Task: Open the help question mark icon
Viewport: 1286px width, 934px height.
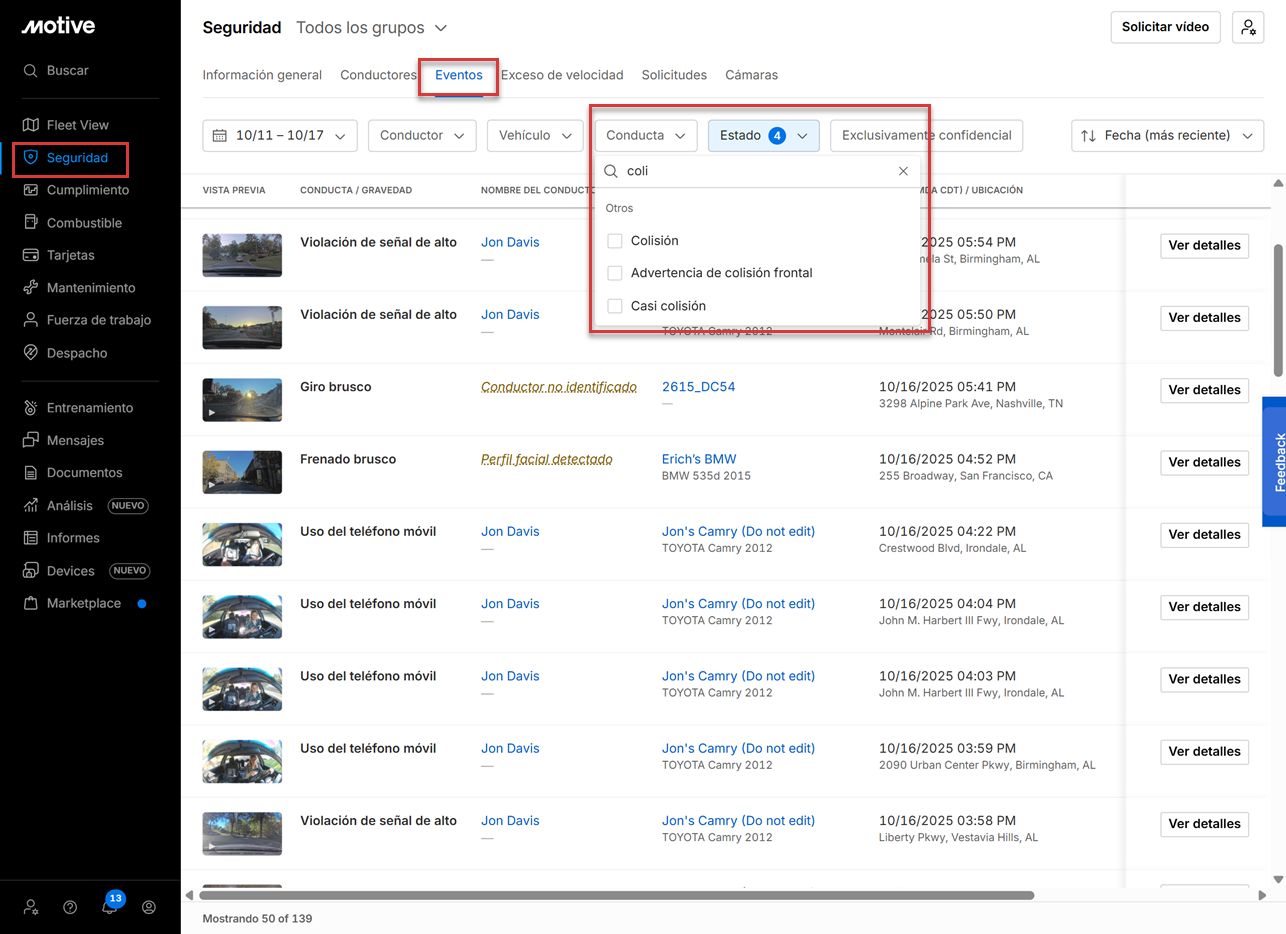Action: (70, 907)
